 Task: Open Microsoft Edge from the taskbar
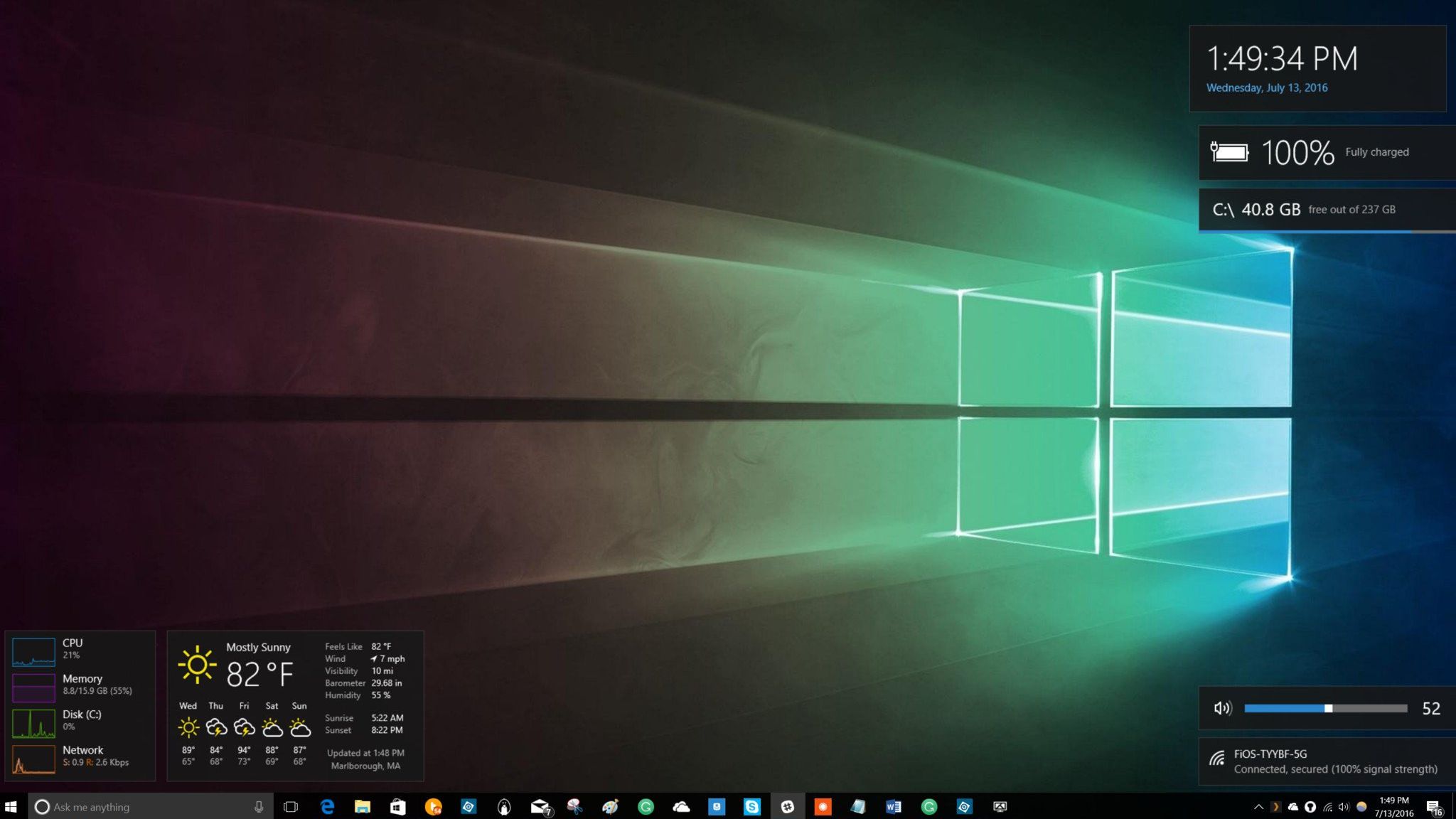(327, 806)
